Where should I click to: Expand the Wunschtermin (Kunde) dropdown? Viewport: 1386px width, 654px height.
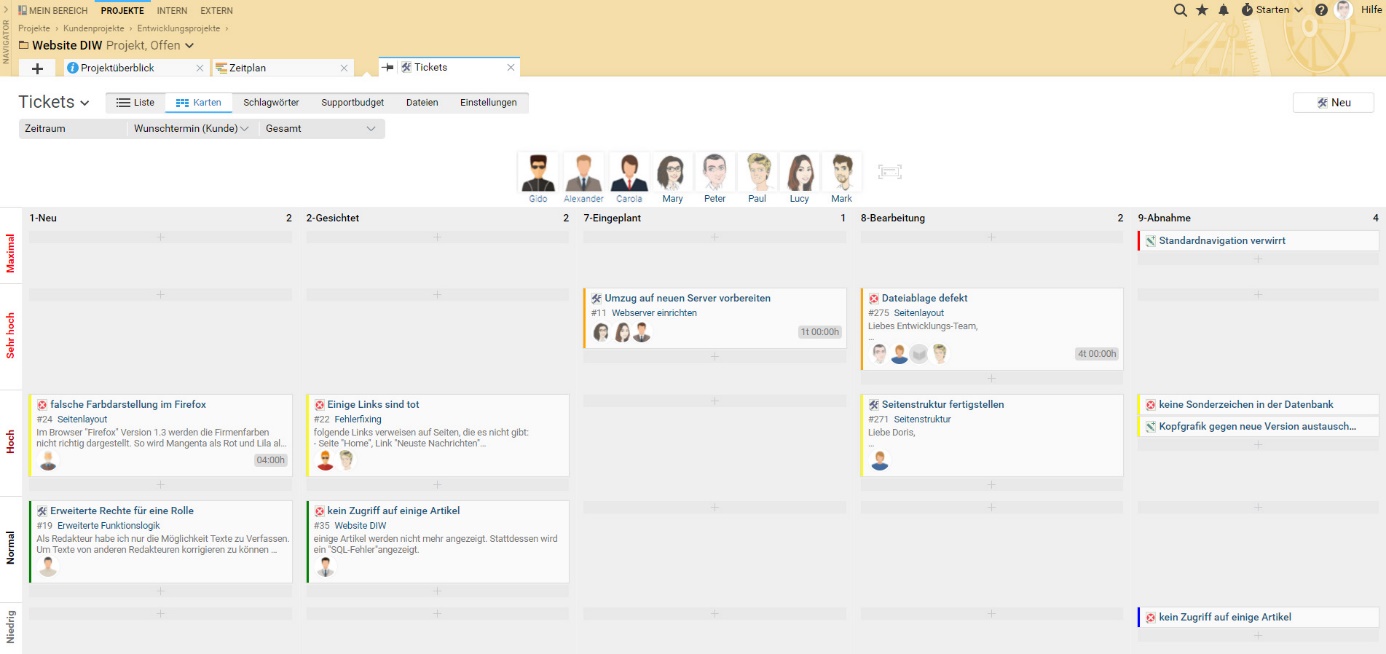click(x=191, y=129)
